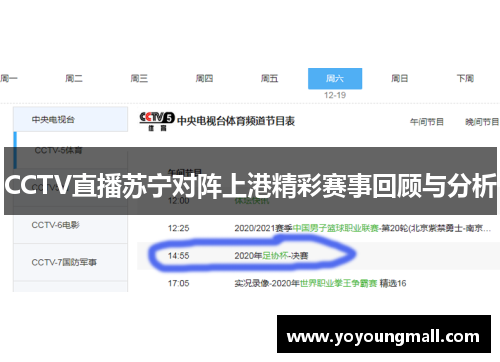The image size is (500, 362).
Task: Click the CCTV5 channel logo
Action: coord(157,121)
